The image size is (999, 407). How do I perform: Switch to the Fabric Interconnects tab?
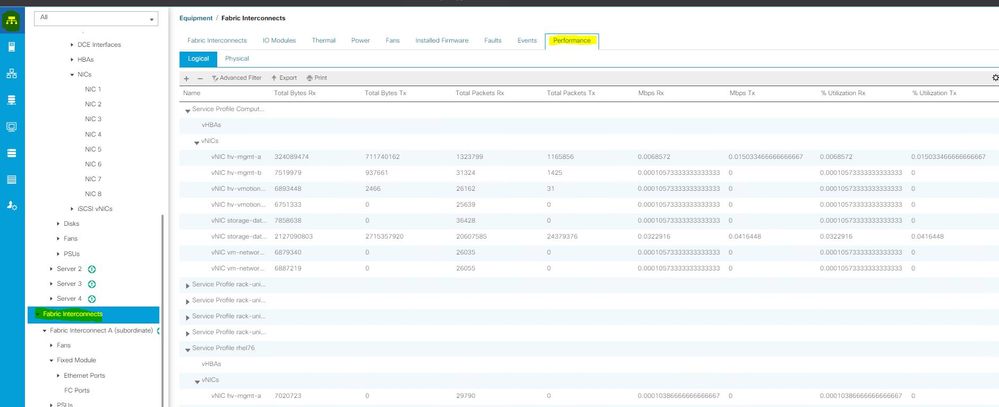click(x=217, y=40)
